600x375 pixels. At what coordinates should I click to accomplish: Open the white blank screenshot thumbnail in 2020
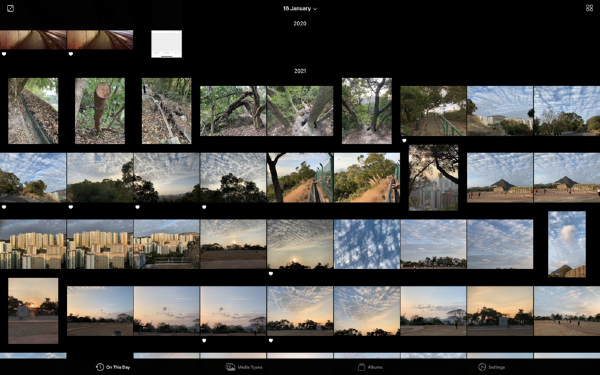pyautogui.click(x=166, y=44)
